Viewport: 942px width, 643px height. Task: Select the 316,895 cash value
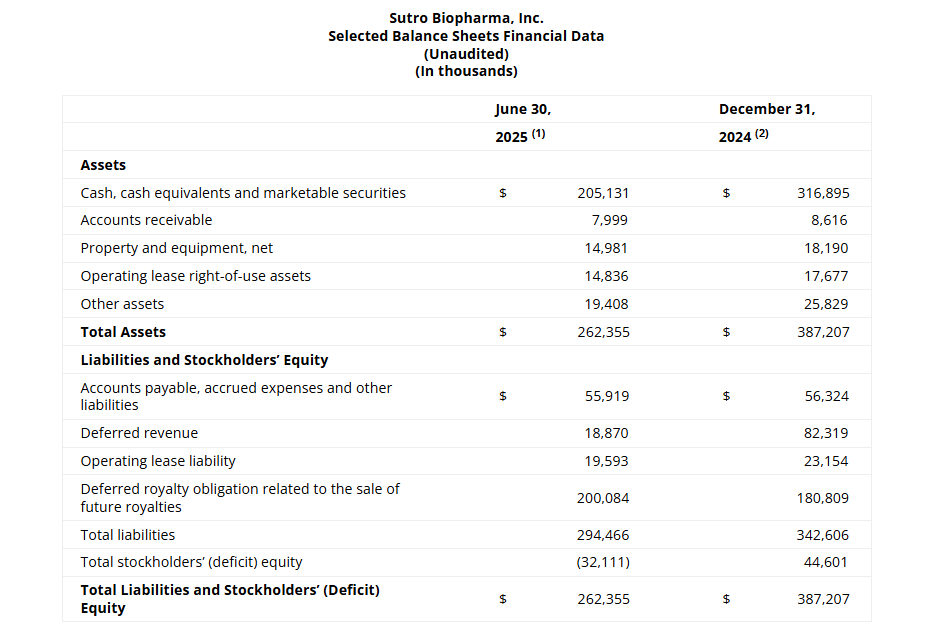coord(822,193)
